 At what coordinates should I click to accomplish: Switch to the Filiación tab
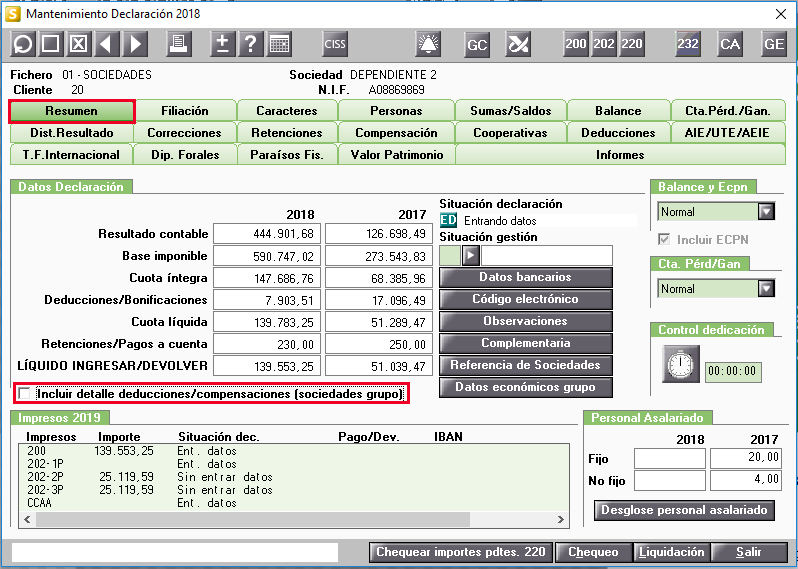pyautogui.click(x=185, y=111)
